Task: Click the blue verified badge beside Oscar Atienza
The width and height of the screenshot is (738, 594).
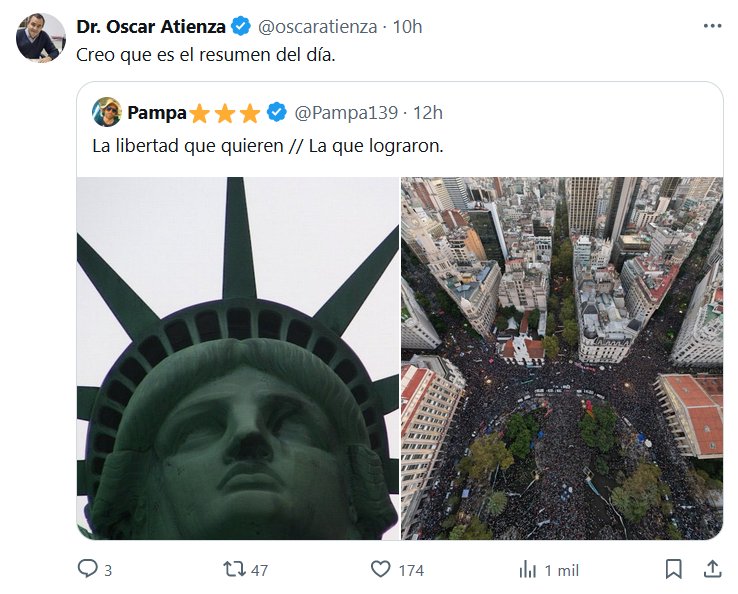Action: tap(241, 27)
